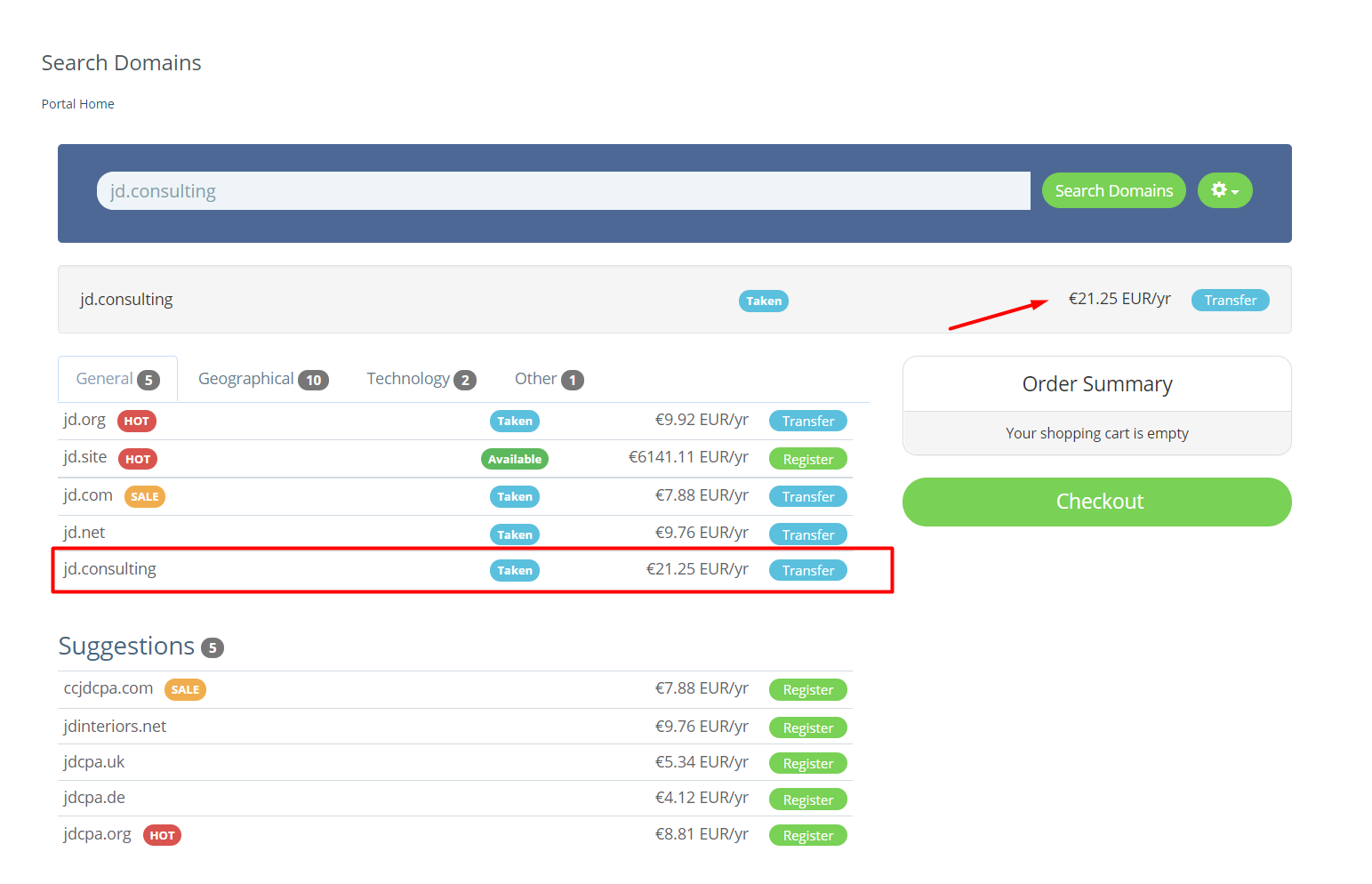This screenshot has width=1372, height=884.
Task: Click the General tab count badge
Action: click(x=148, y=378)
